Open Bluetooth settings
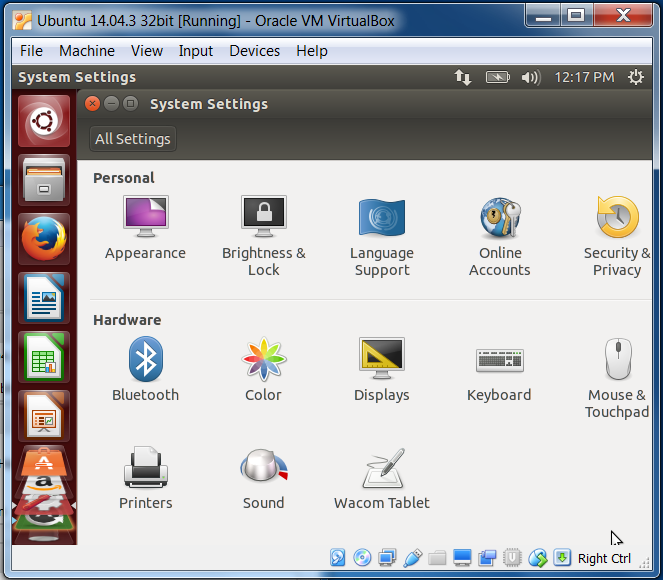This screenshot has height=580, width=663. pos(145,369)
